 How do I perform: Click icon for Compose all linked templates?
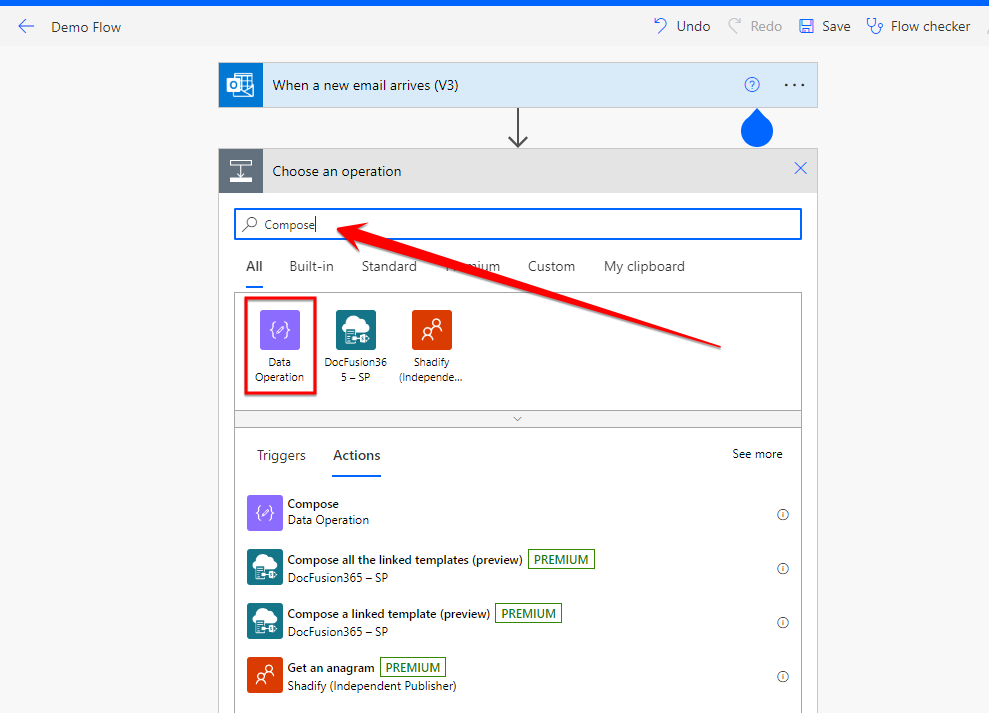[x=265, y=567]
